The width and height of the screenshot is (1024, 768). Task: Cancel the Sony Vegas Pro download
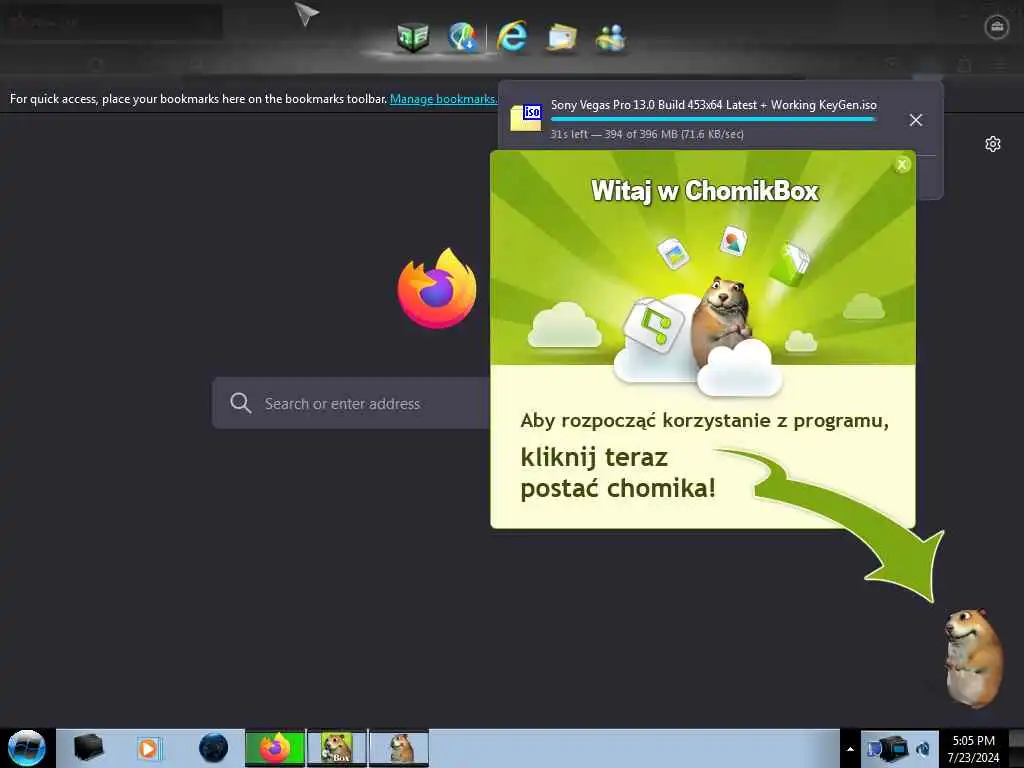coord(916,120)
